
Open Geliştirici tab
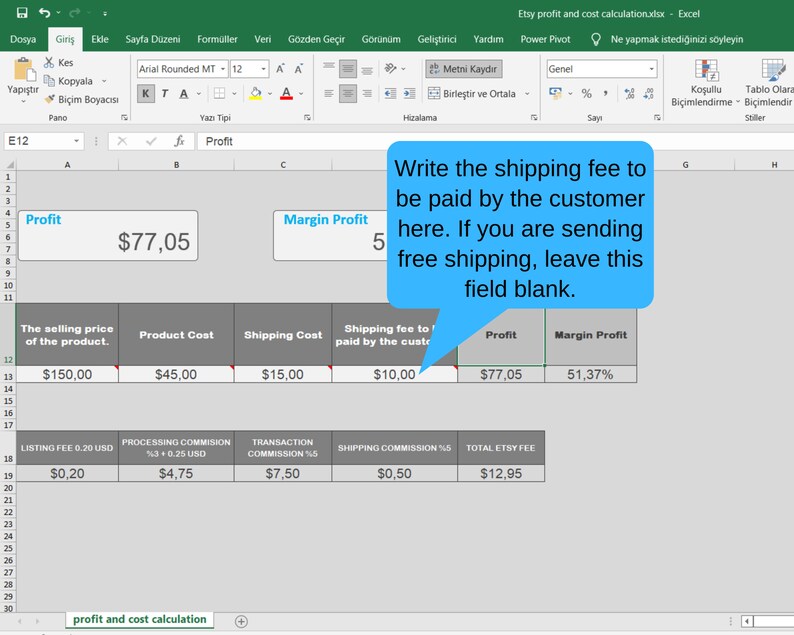click(437, 39)
